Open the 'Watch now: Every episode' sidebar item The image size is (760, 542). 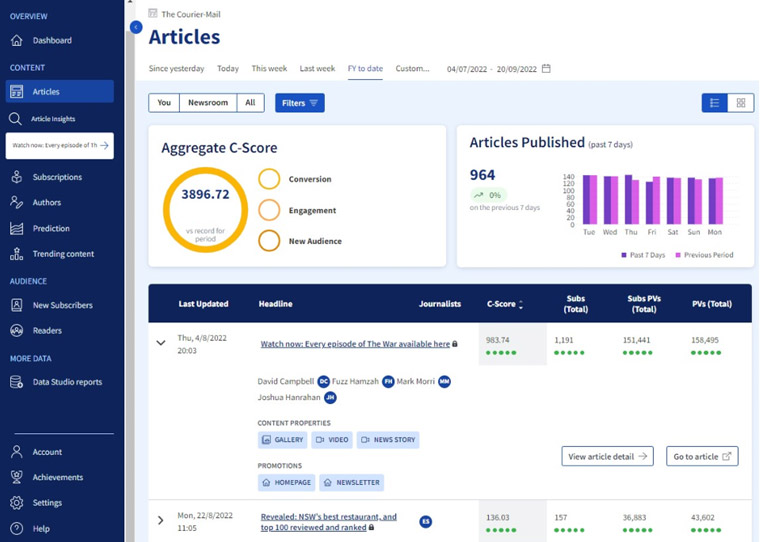[60, 145]
